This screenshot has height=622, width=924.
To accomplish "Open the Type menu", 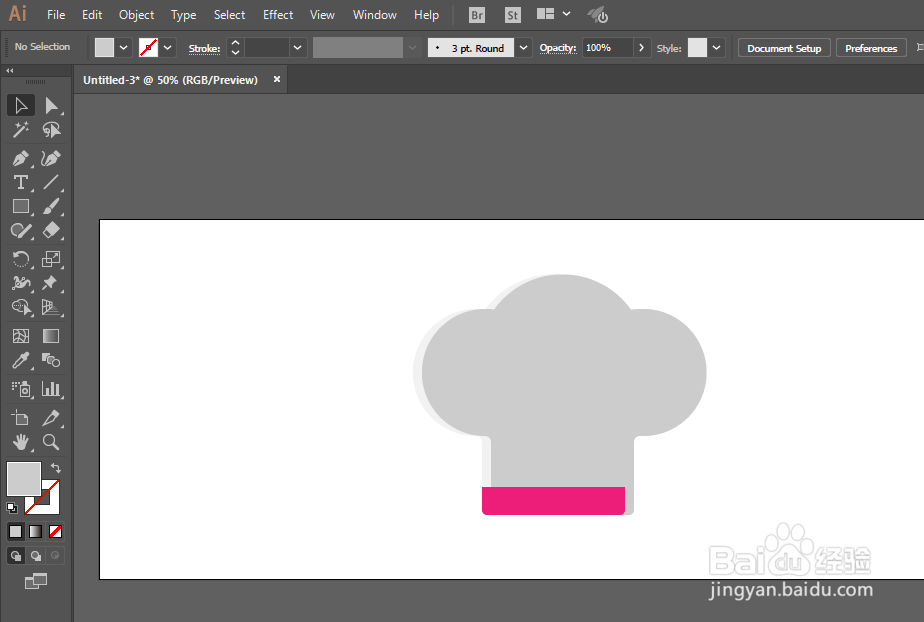I will pyautogui.click(x=183, y=15).
